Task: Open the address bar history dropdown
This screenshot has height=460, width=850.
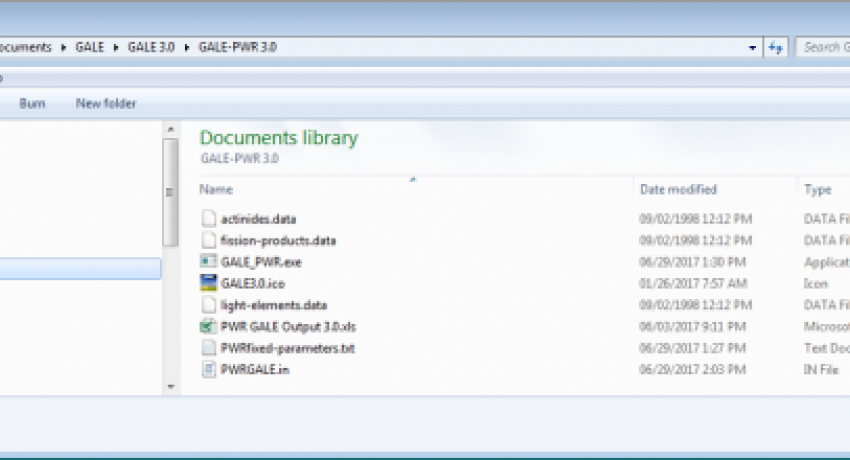Action: tap(752, 48)
